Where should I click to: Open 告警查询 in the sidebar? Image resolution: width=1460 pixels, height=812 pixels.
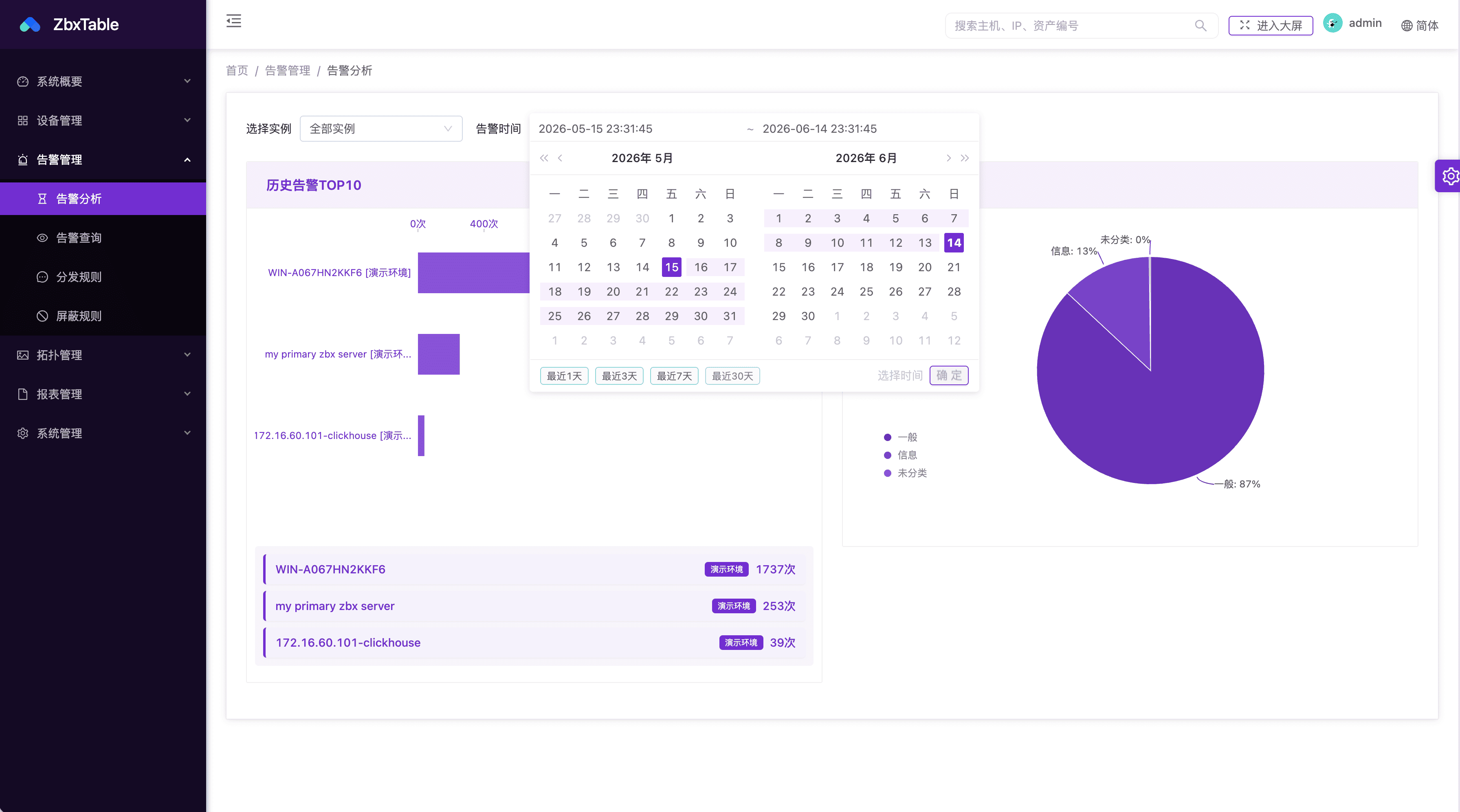(x=103, y=237)
